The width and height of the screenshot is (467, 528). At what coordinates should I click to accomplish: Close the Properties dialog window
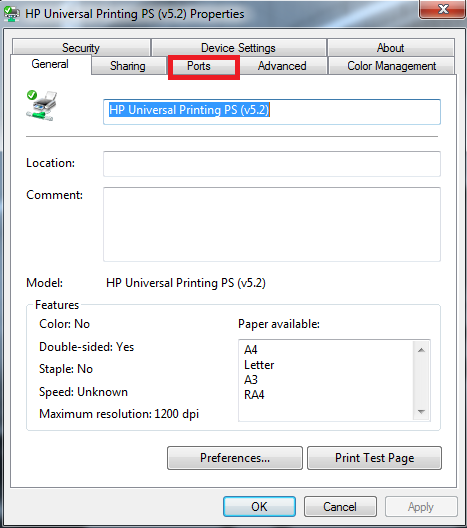(443, 9)
